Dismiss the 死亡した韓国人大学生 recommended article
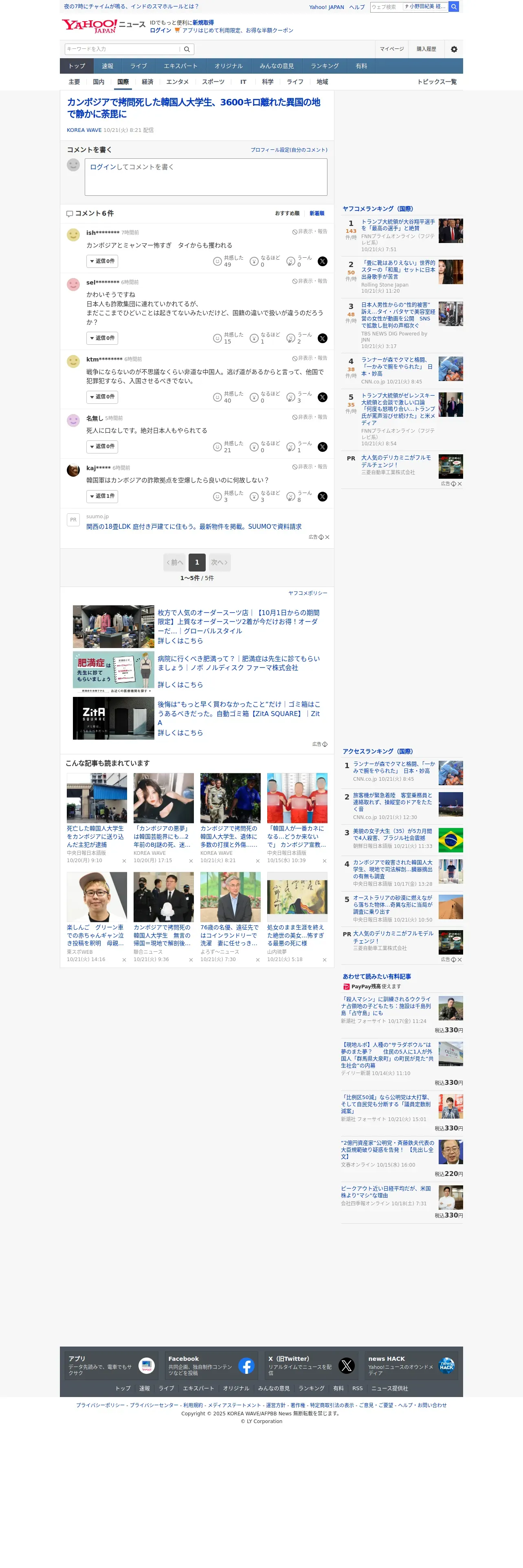 pyautogui.click(x=124, y=861)
